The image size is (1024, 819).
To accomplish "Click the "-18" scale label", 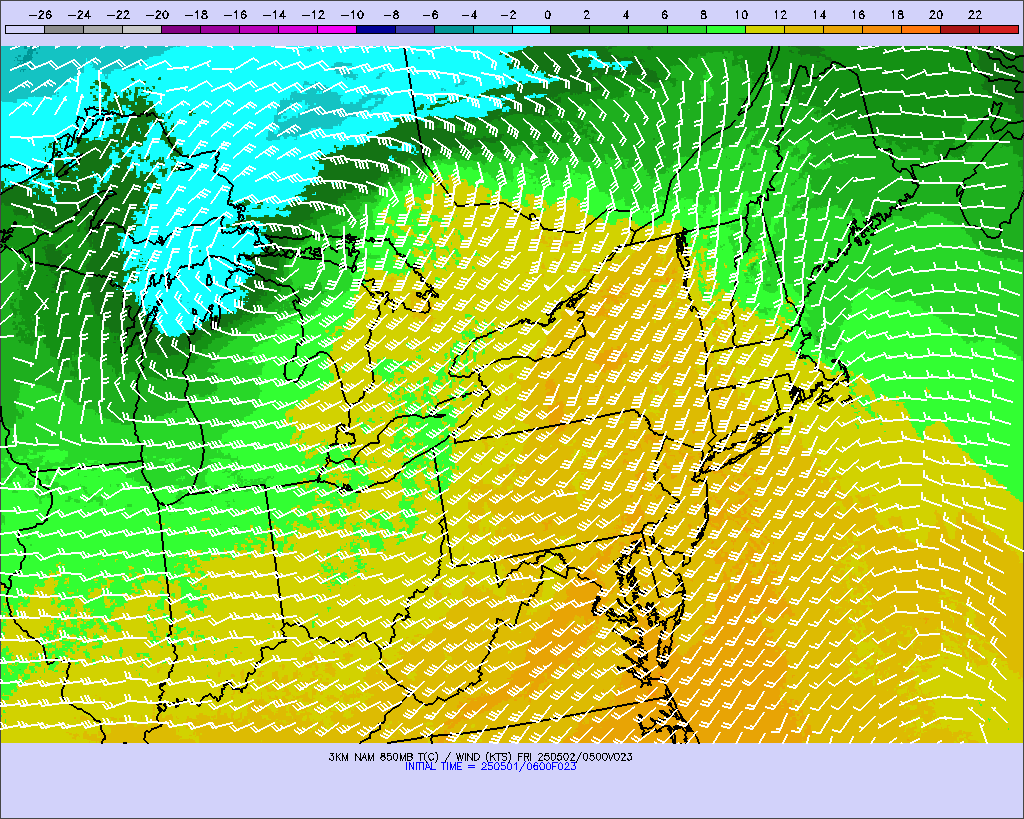I will tap(196, 15).
